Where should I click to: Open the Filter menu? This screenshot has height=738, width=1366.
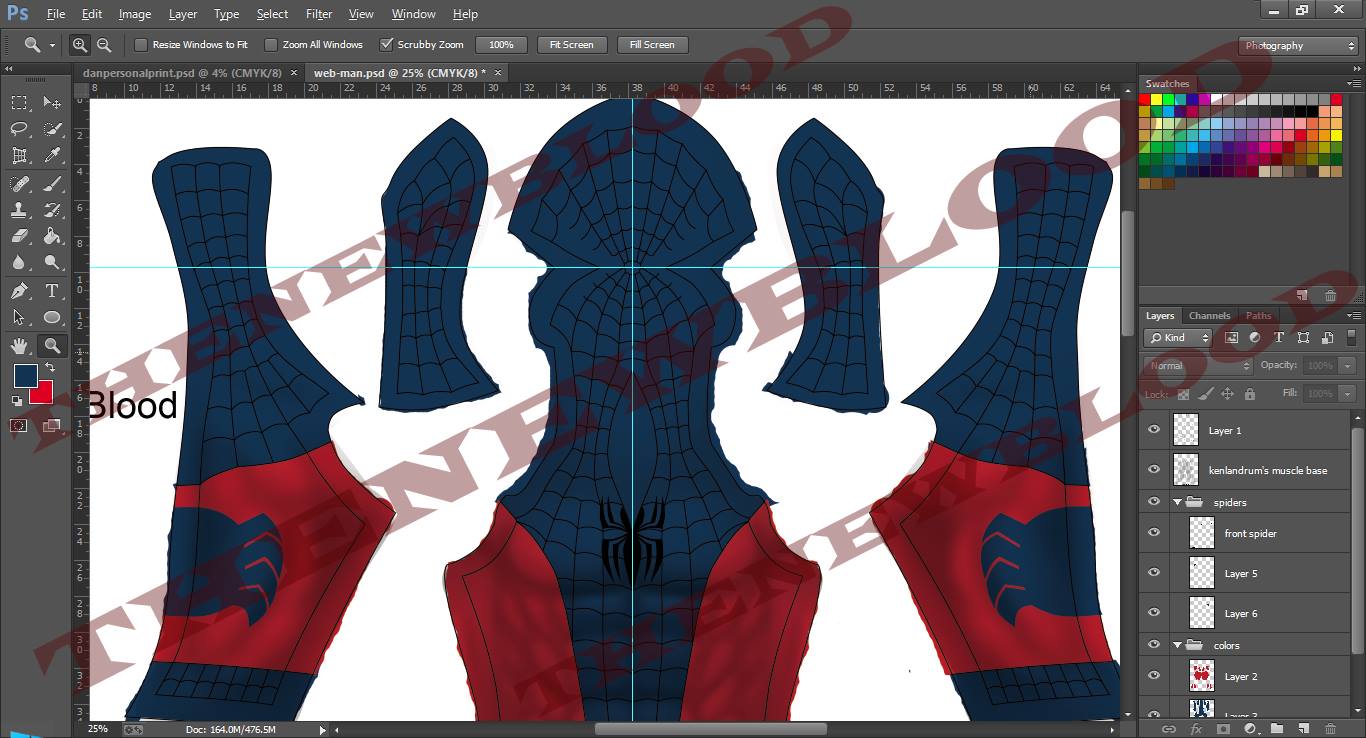point(319,14)
